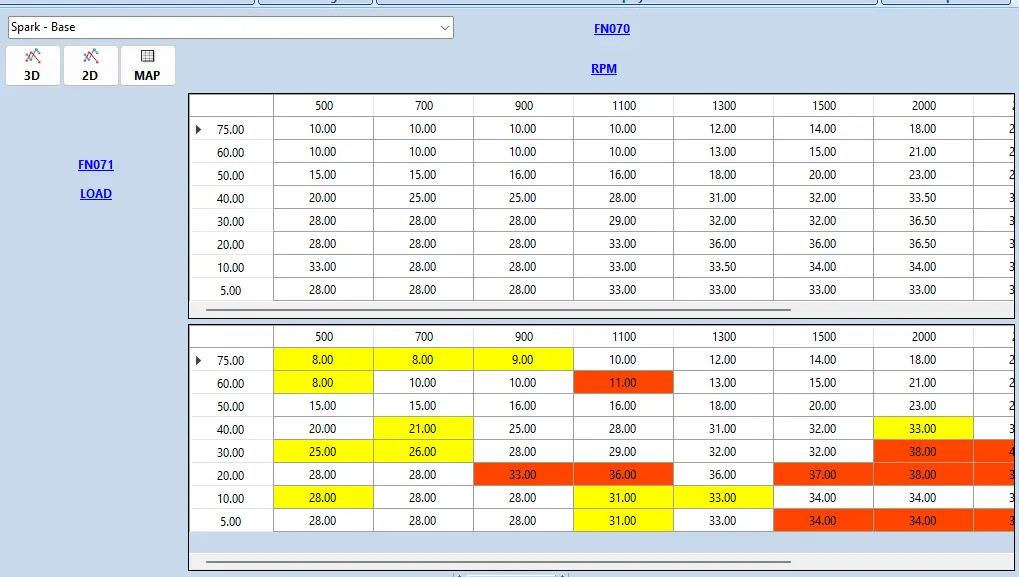This screenshot has height=577, width=1019.
Task: Select yellow 33.00 cell at load 10, RPM 1300
Action: point(723,498)
